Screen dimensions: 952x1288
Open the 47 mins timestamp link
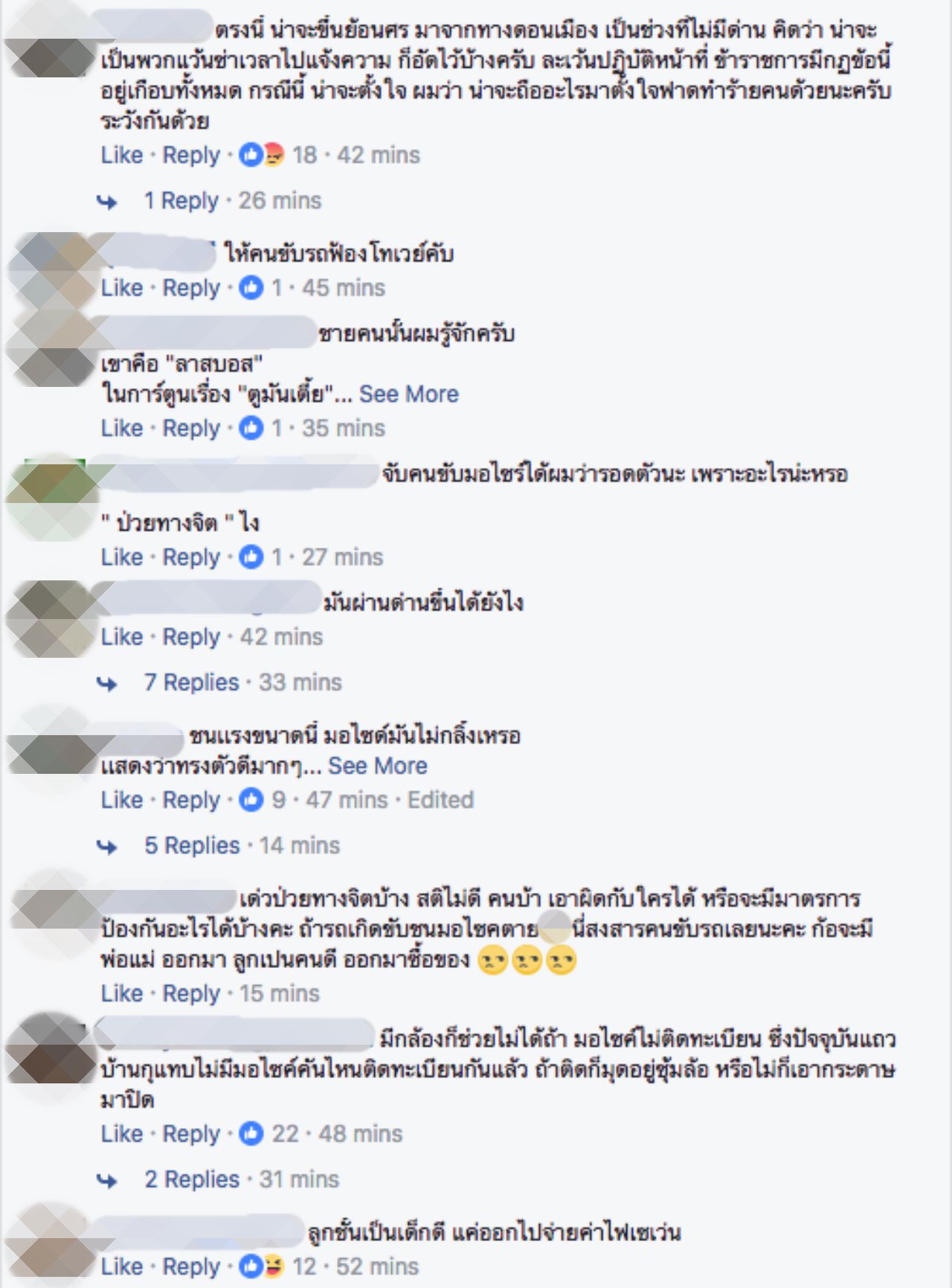347,800
